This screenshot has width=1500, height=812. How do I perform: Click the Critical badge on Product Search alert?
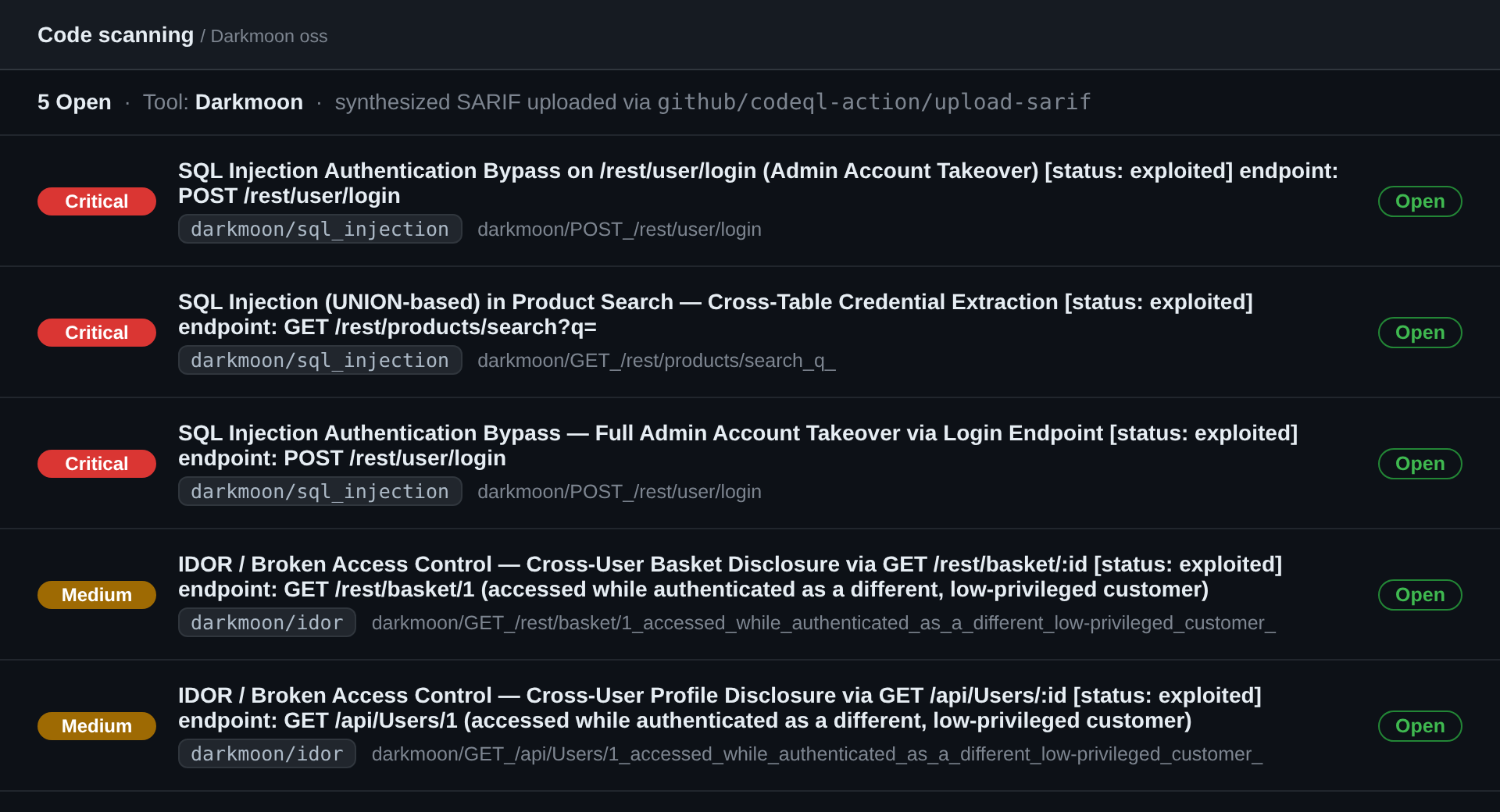[x=97, y=333]
